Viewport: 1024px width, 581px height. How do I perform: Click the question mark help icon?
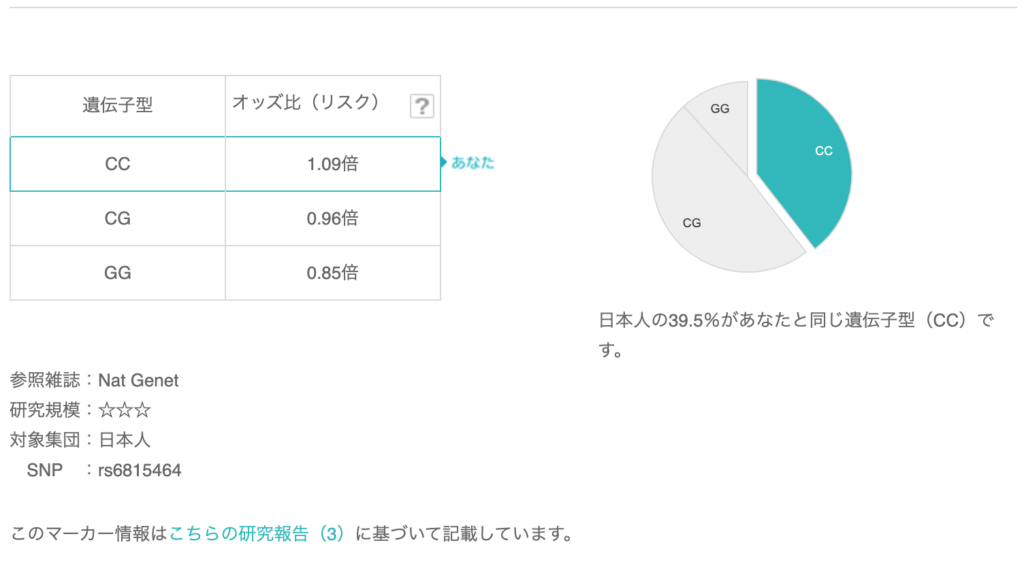pyautogui.click(x=422, y=106)
